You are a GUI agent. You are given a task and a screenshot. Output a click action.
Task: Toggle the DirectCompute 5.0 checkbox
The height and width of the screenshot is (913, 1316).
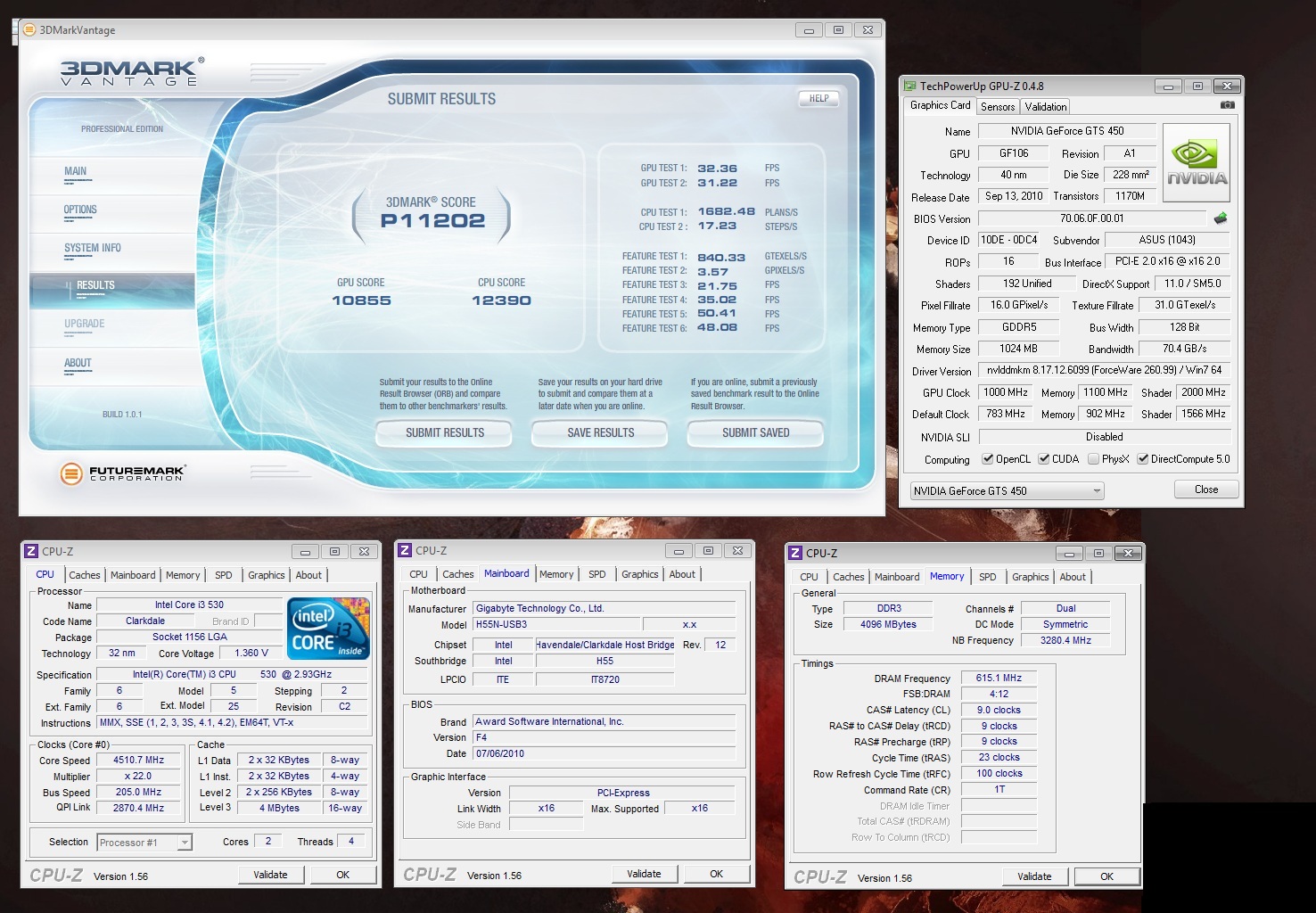(1142, 459)
